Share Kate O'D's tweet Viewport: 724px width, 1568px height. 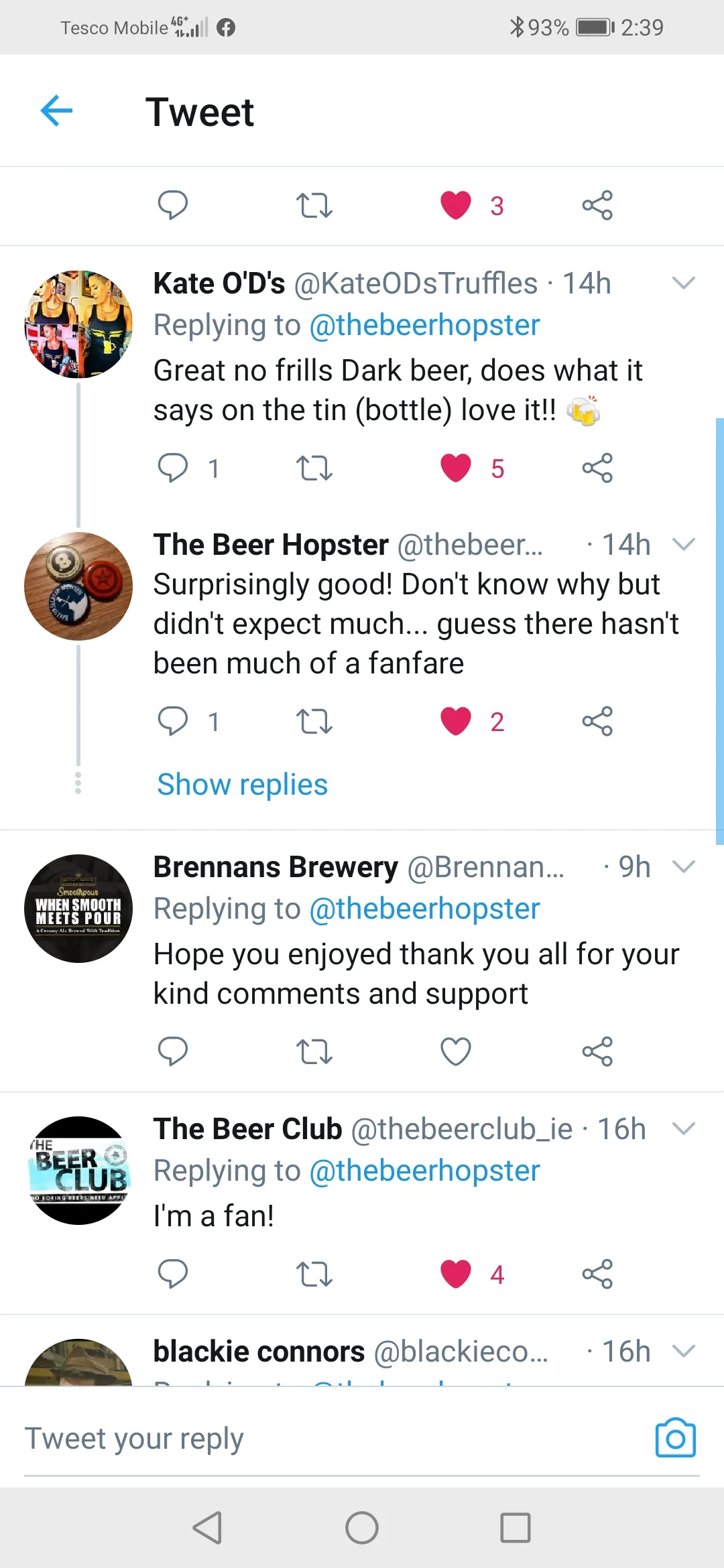click(x=597, y=468)
